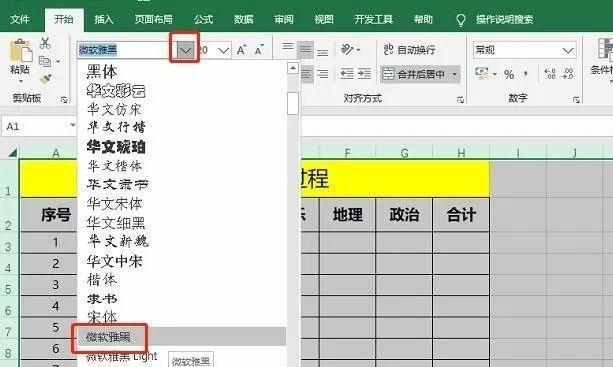Click the increase indent icon
The width and height of the screenshot is (613, 367).
click(364, 73)
